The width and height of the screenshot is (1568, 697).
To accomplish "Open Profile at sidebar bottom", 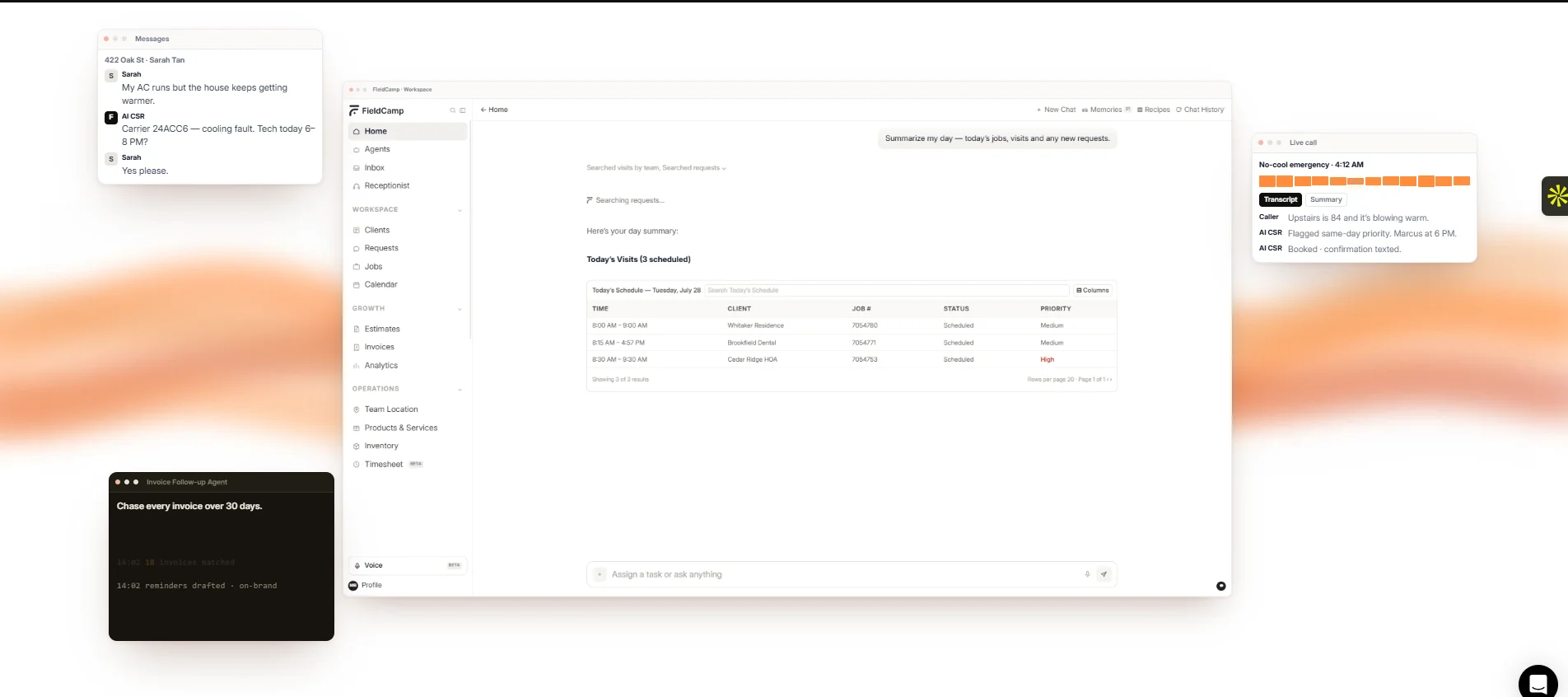I will tap(366, 585).
